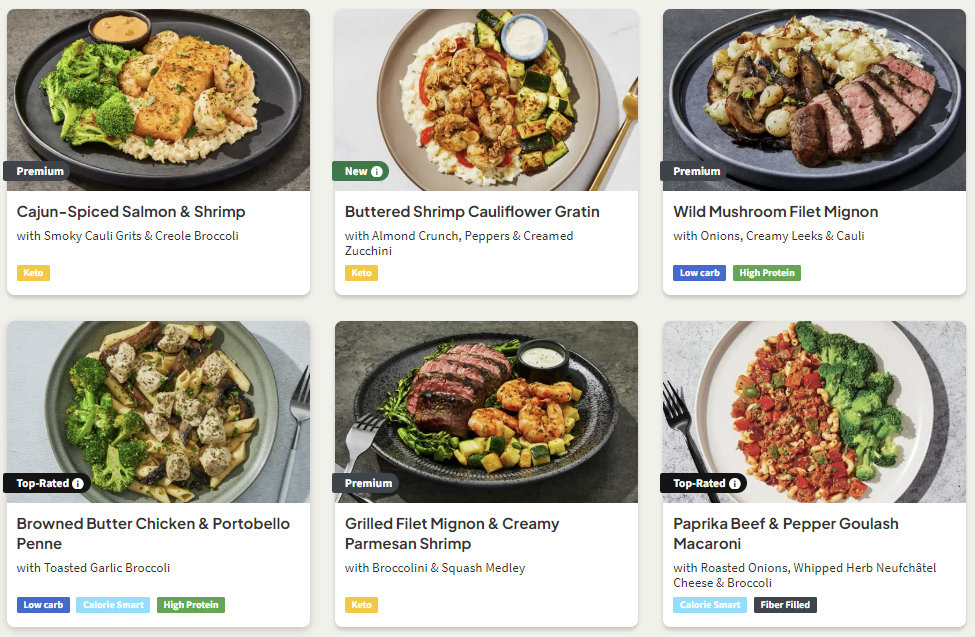Screen dimensions: 975x637
Task: Click the Buttered Shrimp Cauliflower Gratin title
Action: click(x=472, y=212)
